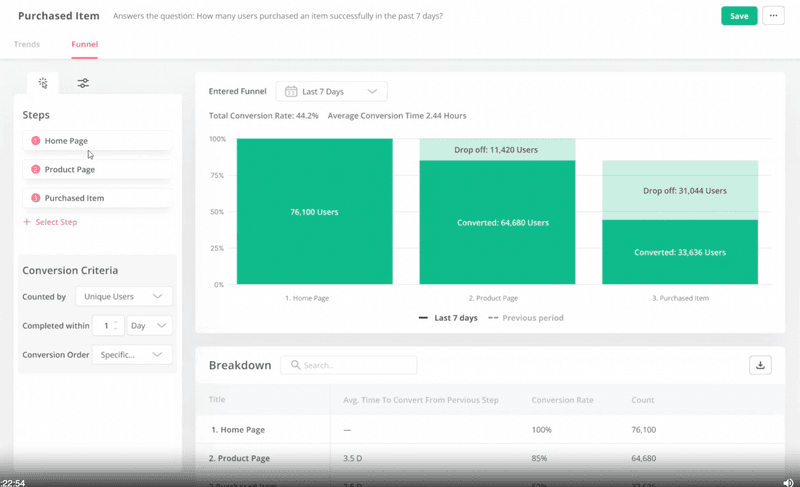Select the Funnel tab
Viewport: 800px width, 487px height.
84,45
